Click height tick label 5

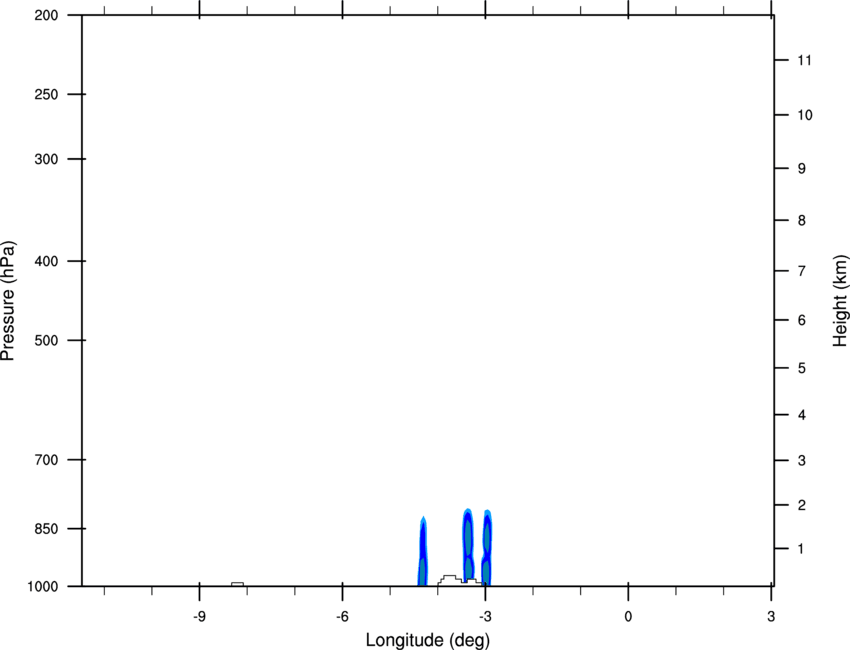802,368
